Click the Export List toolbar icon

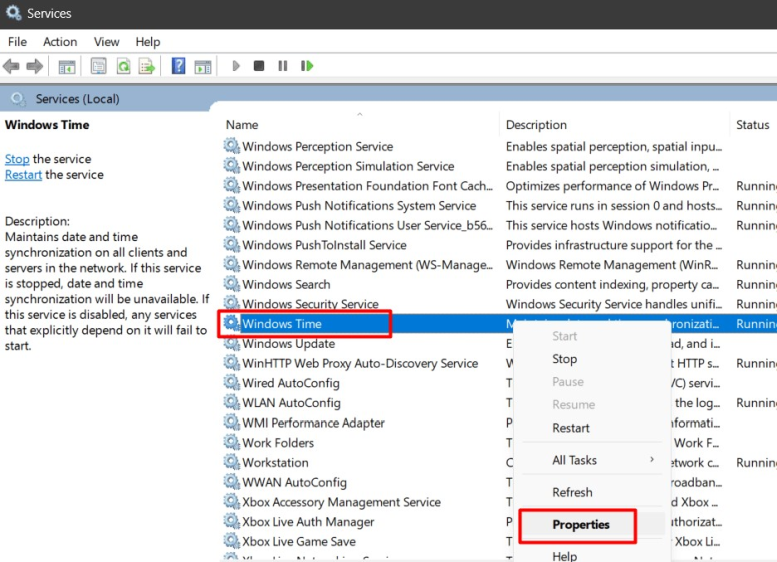tap(146, 66)
